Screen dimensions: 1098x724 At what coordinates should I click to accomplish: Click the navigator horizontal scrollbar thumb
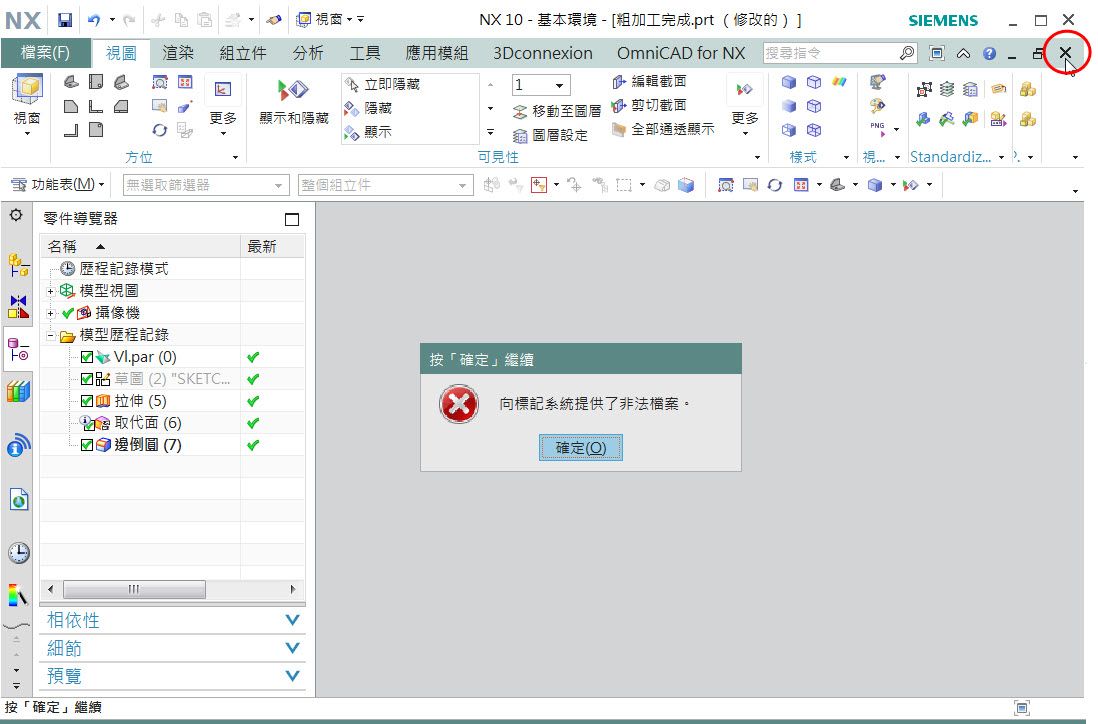[134, 590]
